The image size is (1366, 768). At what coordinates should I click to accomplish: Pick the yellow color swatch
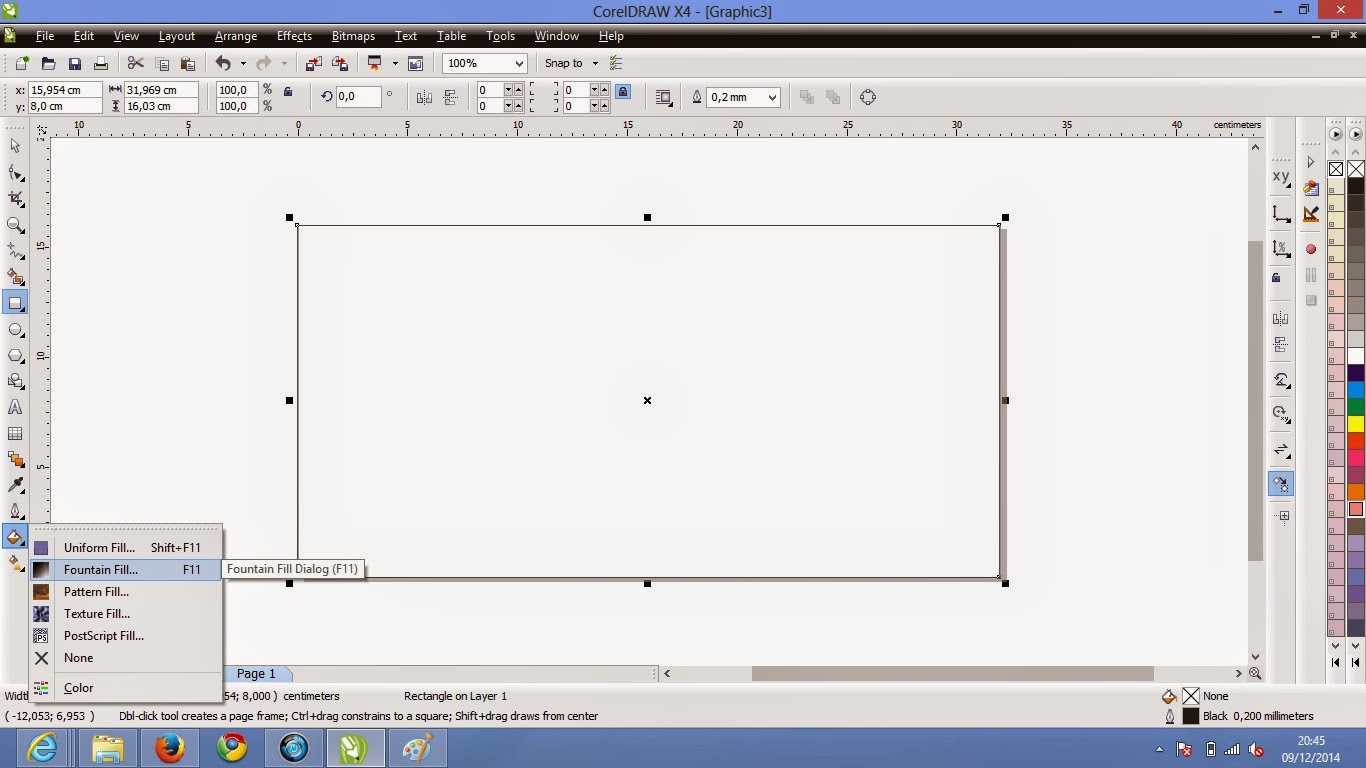point(1356,424)
